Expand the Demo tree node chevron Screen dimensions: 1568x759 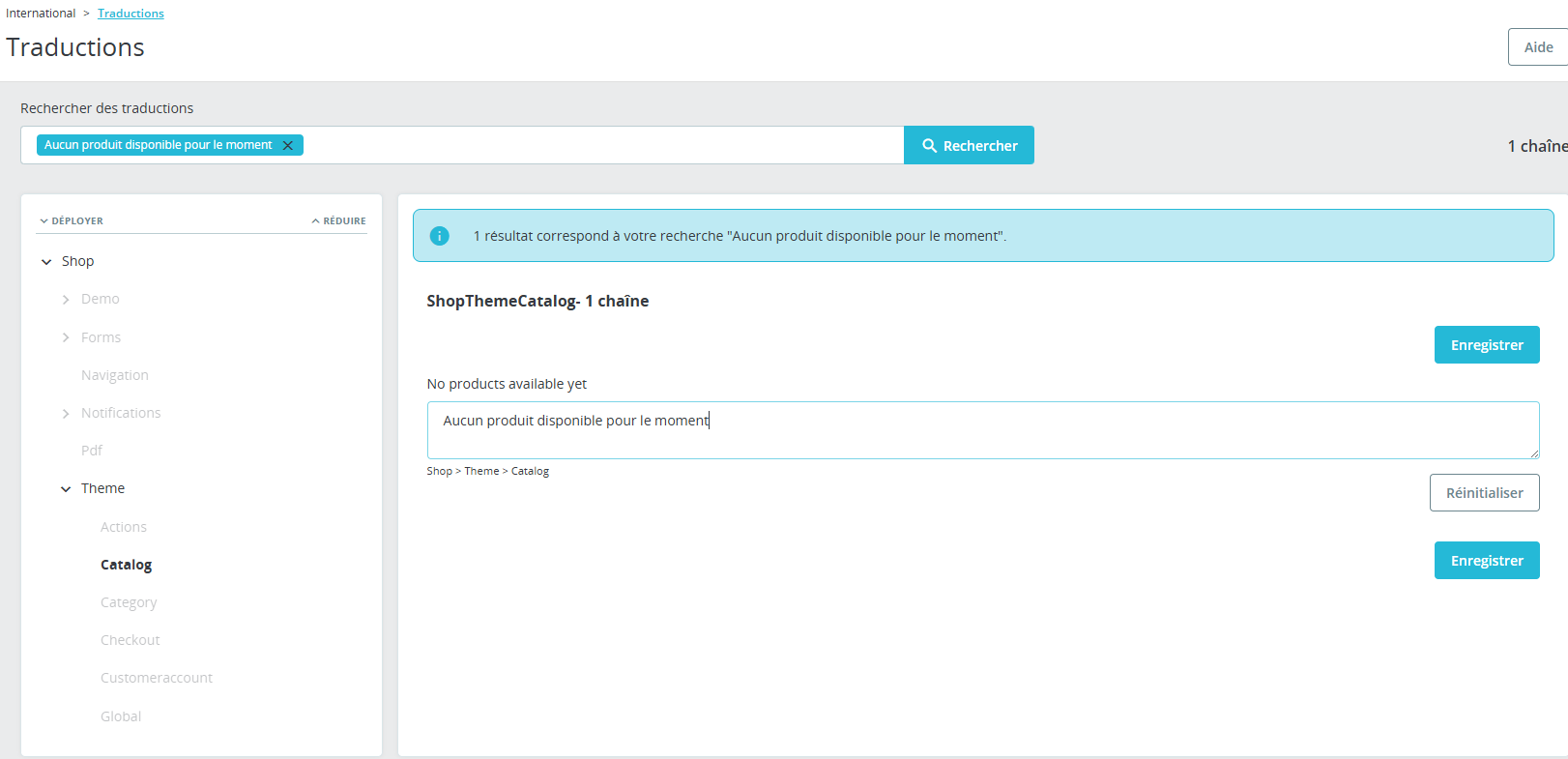coord(66,300)
